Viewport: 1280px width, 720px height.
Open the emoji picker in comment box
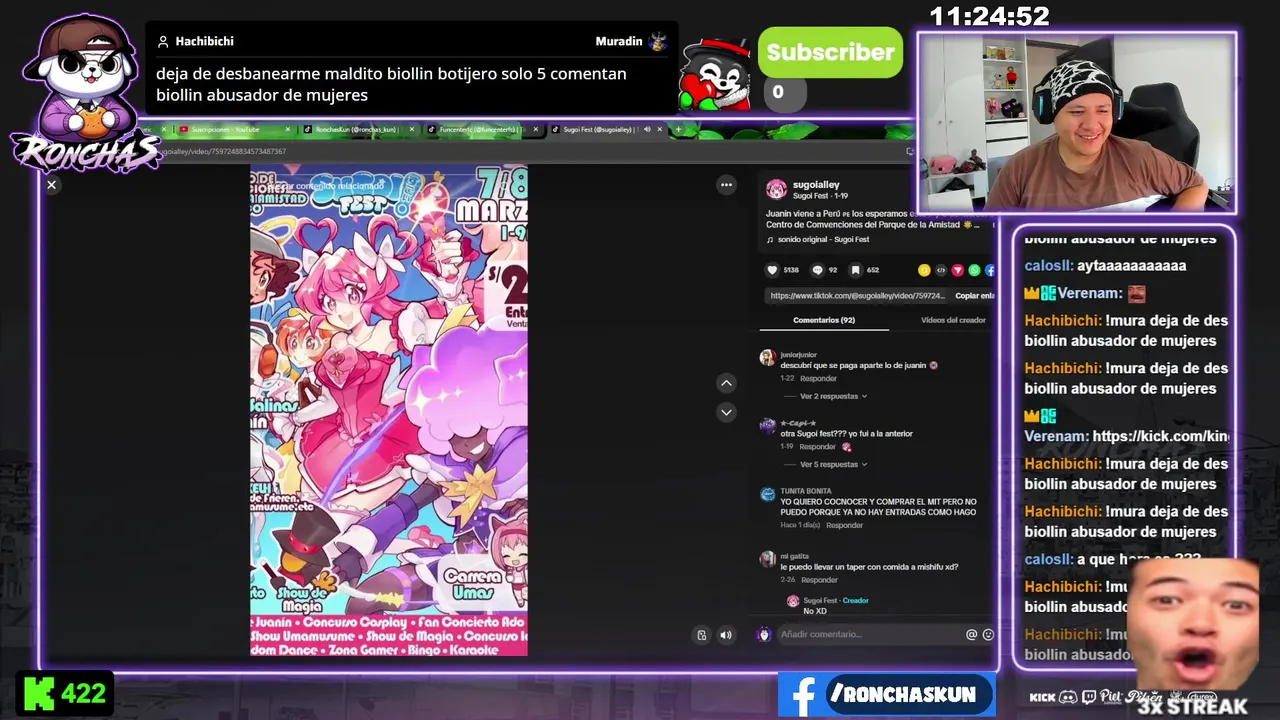tap(988, 634)
